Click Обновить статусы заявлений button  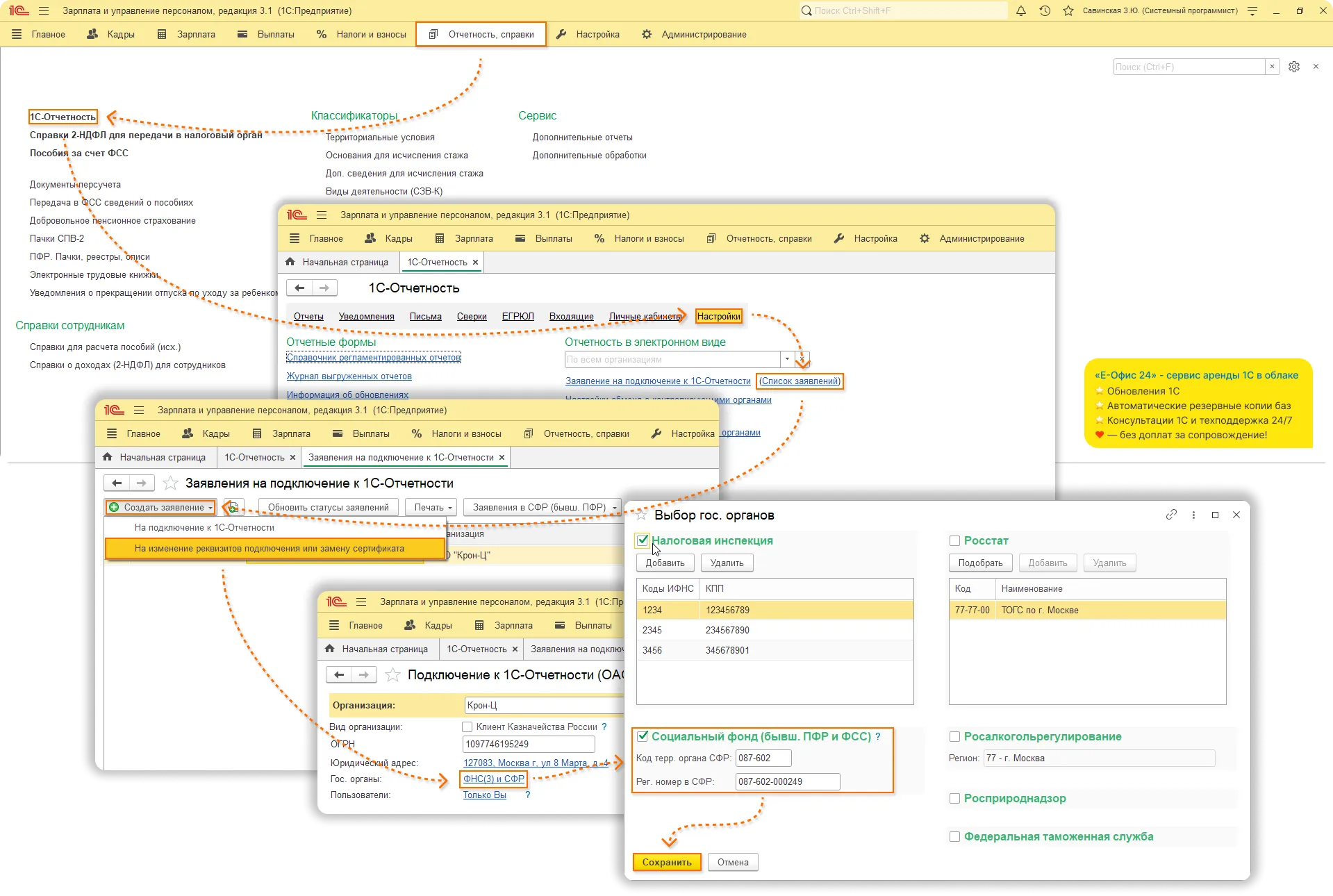[x=329, y=508]
